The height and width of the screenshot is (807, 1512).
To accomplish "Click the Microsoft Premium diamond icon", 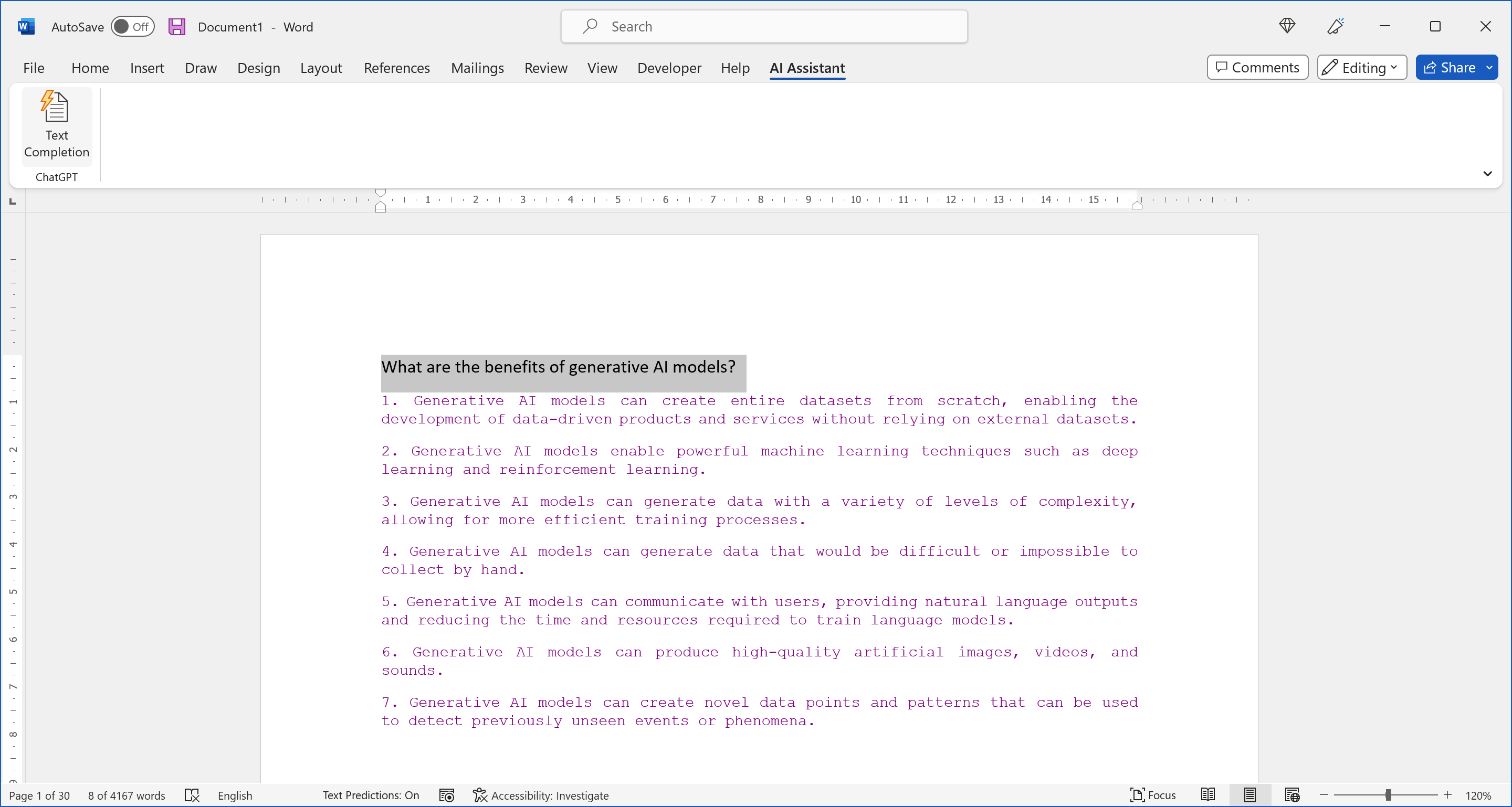I will tap(1287, 26).
